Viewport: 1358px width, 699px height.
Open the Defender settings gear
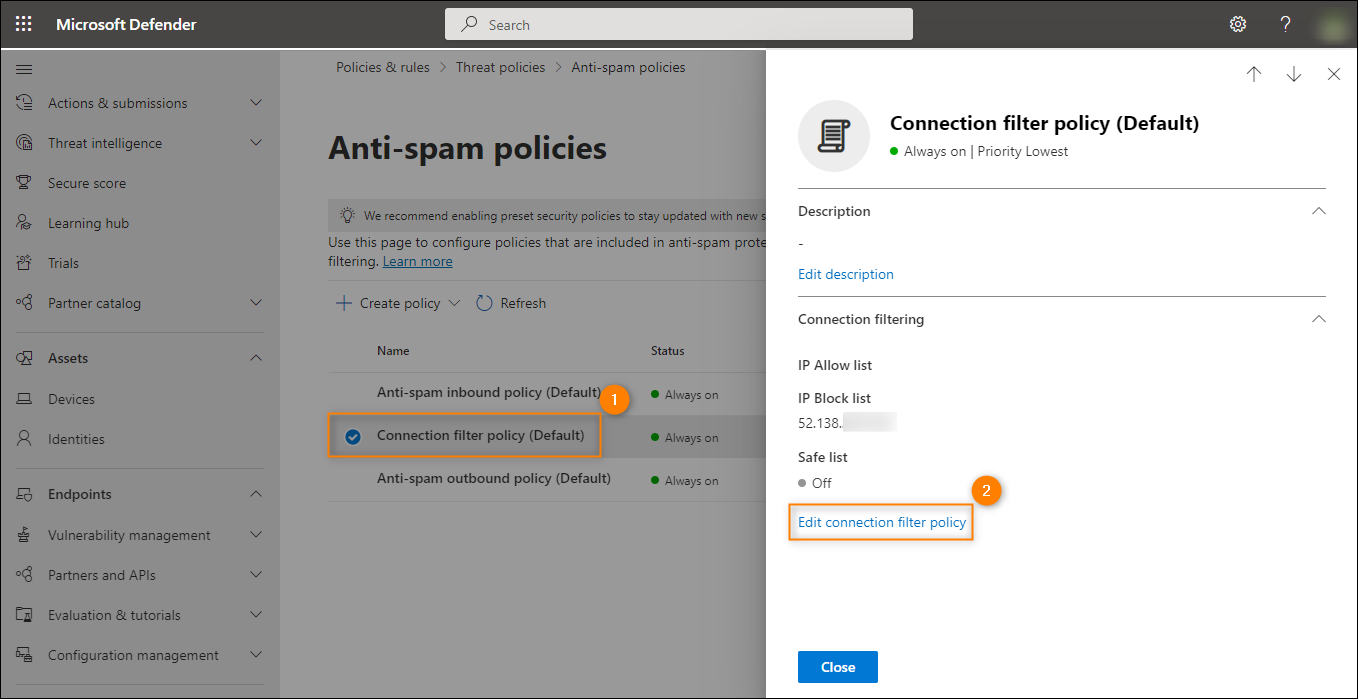1237,23
